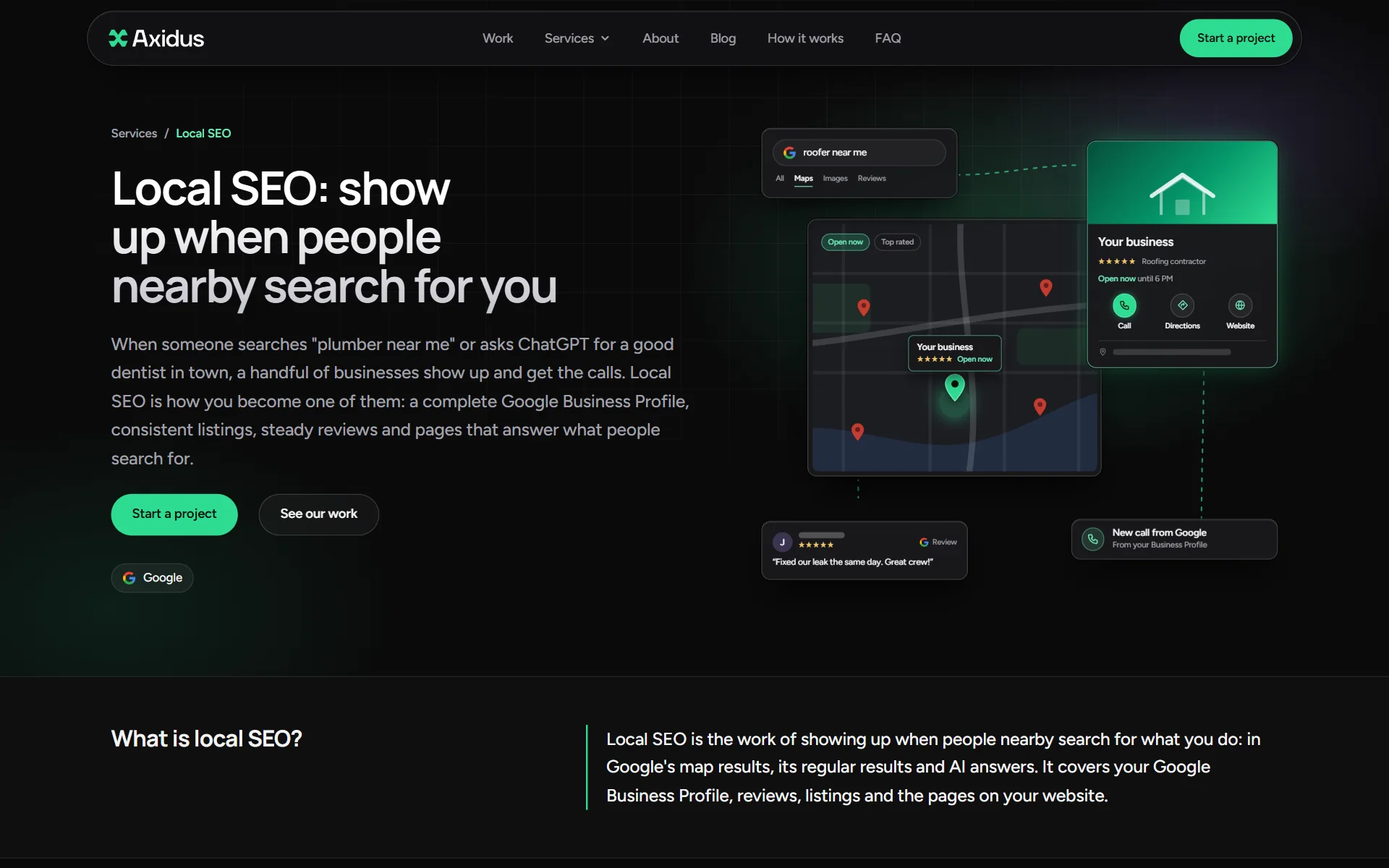Click the Directions icon
This screenshot has width=1389, height=868.
coord(1182,306)
